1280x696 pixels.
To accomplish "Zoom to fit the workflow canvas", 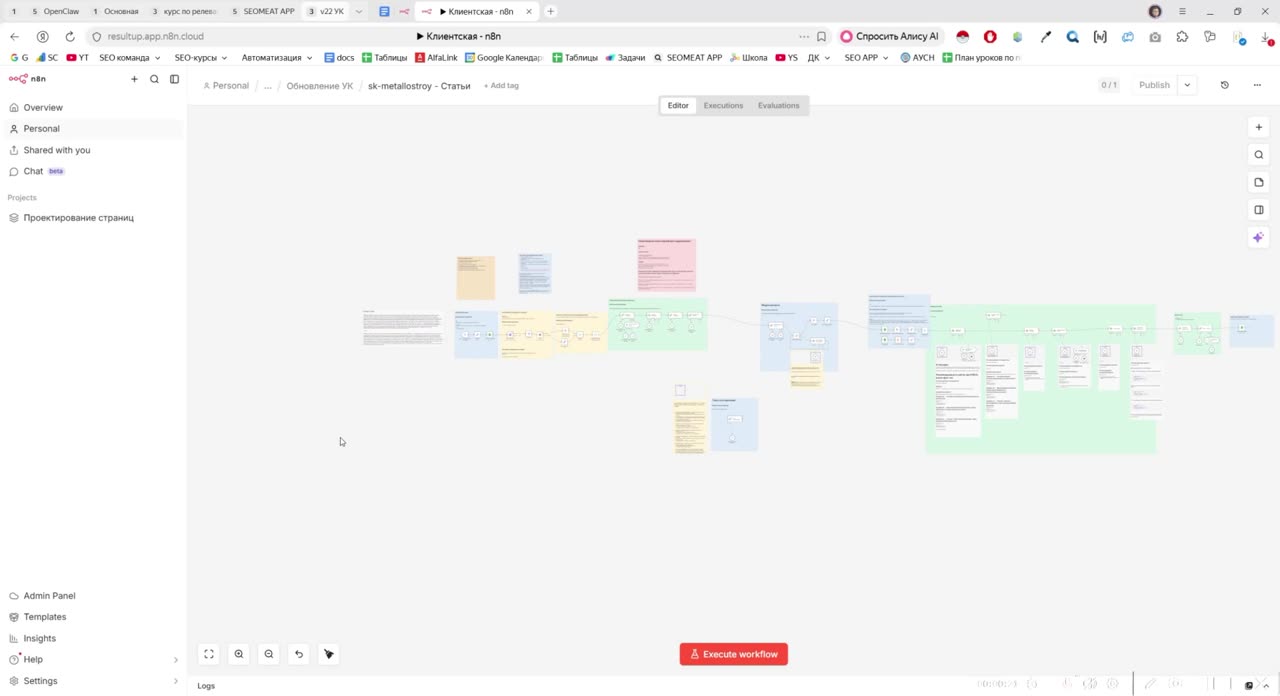I will tap(209, 654).
